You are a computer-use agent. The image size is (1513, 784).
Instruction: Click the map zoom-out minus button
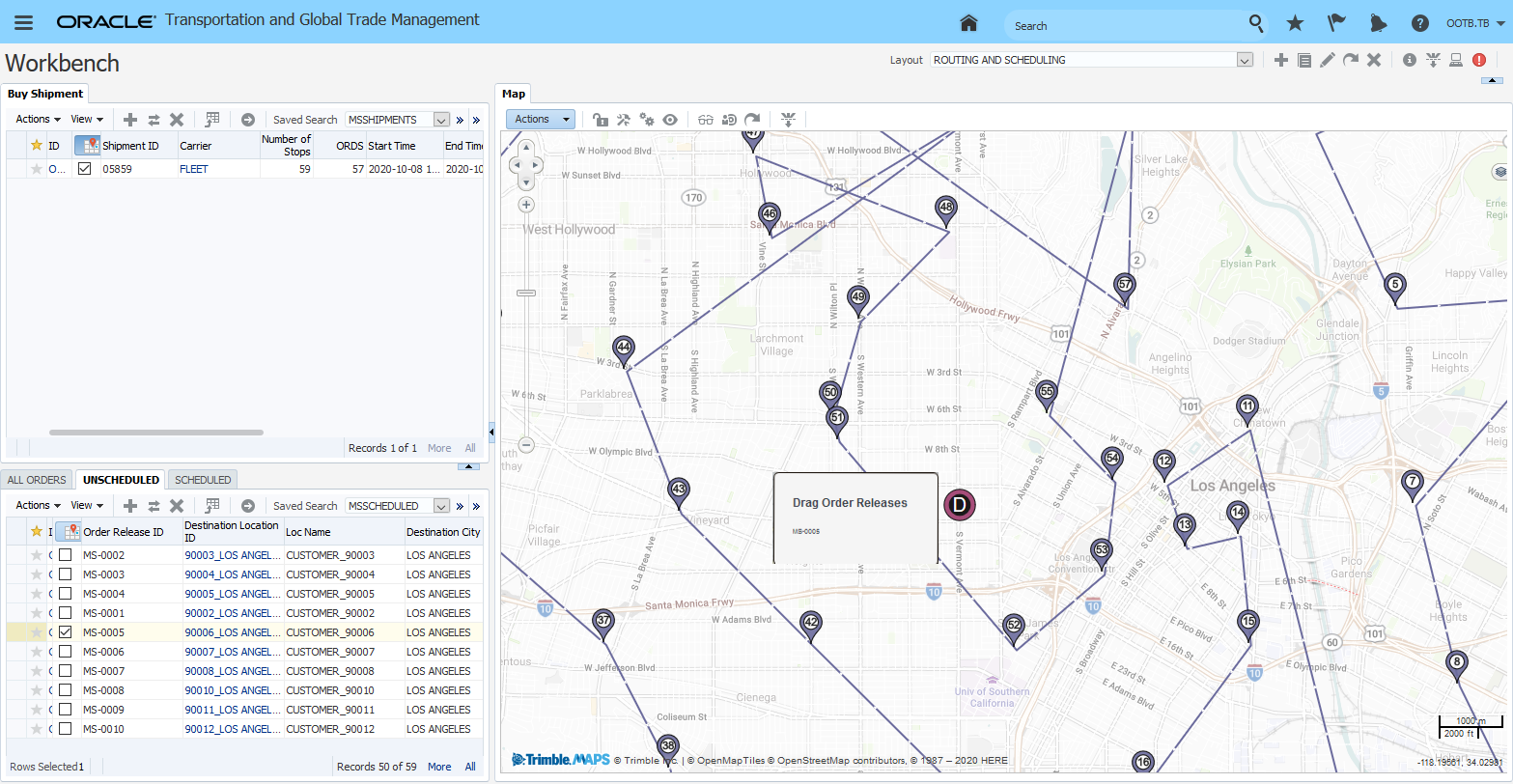tap(526, 445)
